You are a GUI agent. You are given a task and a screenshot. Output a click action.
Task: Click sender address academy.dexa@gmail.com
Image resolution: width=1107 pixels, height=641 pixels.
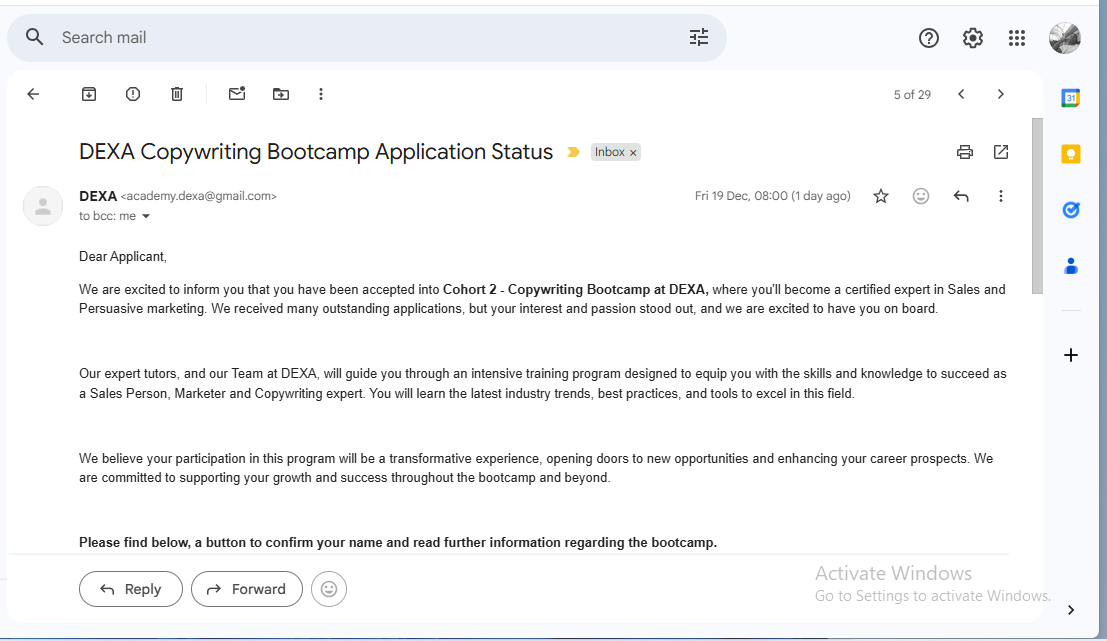pos(198,196)
